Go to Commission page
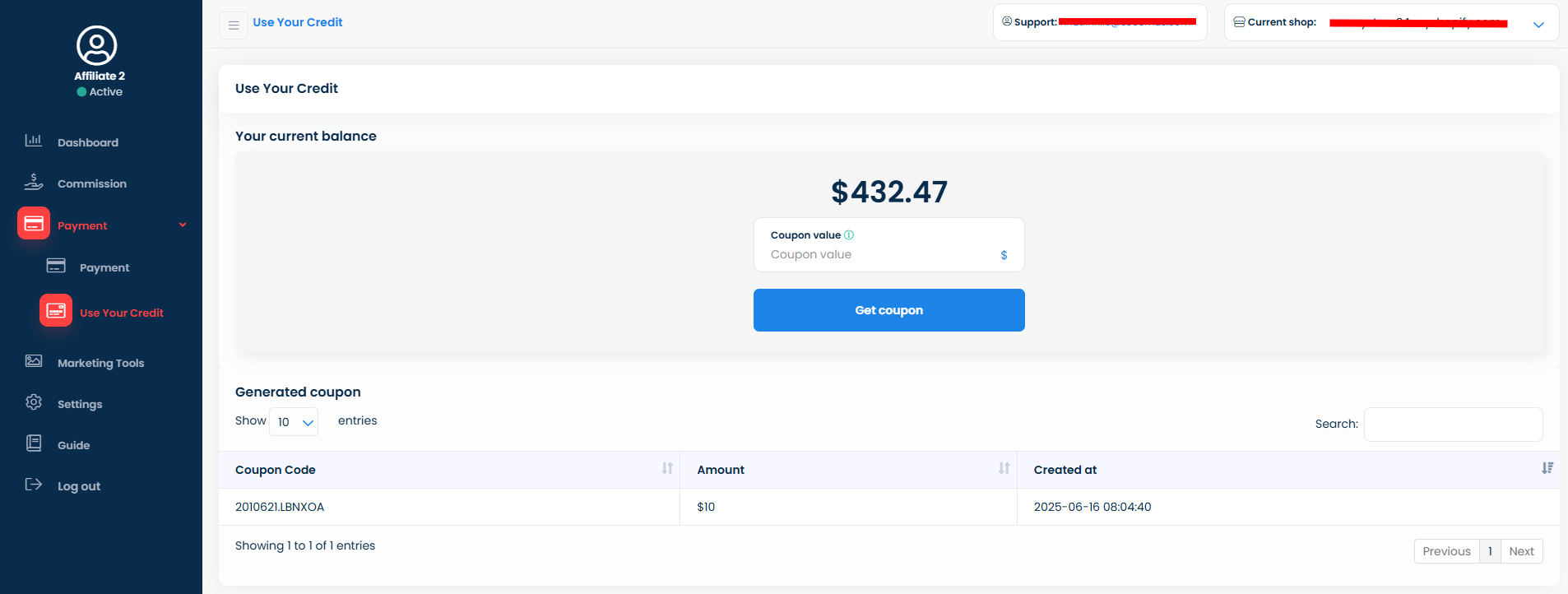 tap(92, 184)
